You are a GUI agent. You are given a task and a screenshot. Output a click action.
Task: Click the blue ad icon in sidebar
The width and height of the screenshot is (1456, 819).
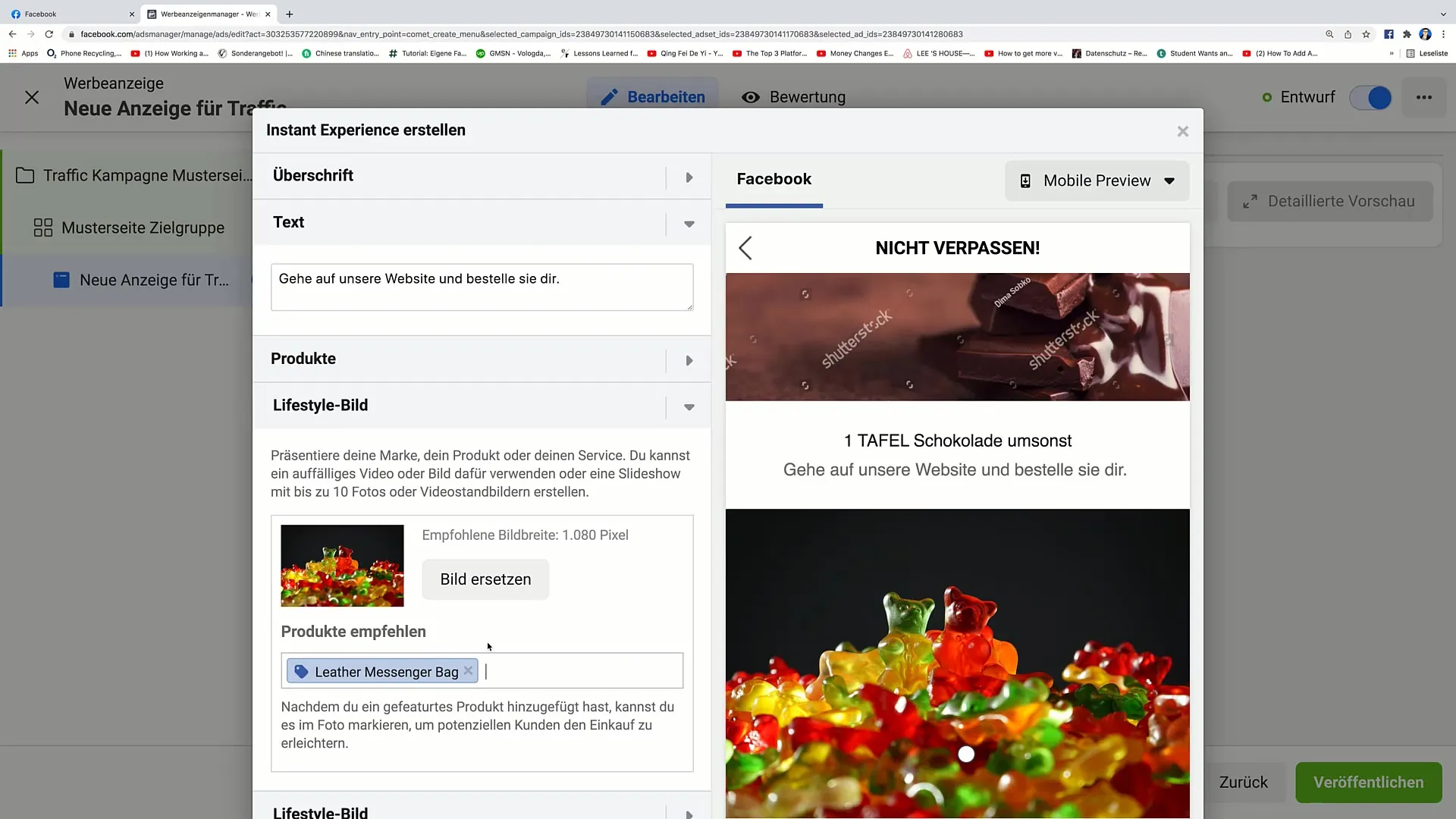point(61,280)
